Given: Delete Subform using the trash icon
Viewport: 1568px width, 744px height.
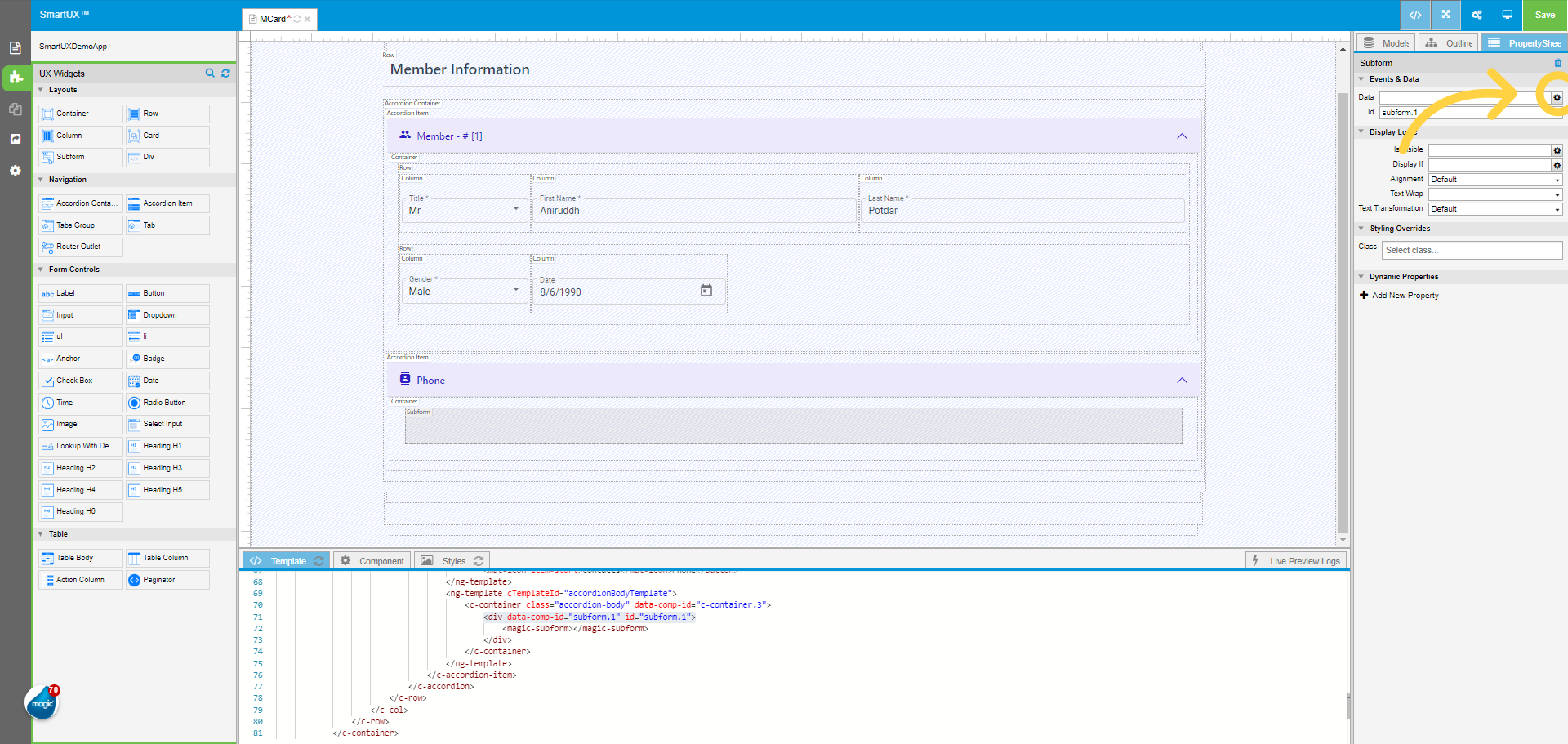Looking at the screenshot, I should pos(1558,62).
